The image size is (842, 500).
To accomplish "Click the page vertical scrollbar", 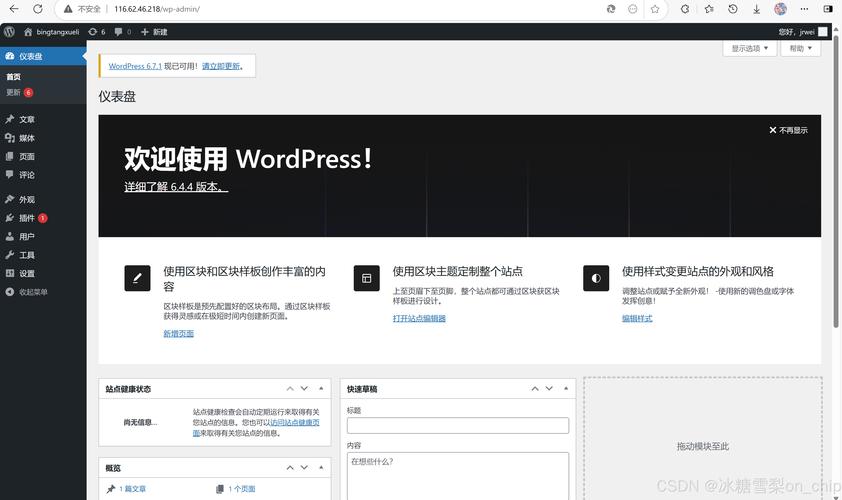I will (836, 183).
